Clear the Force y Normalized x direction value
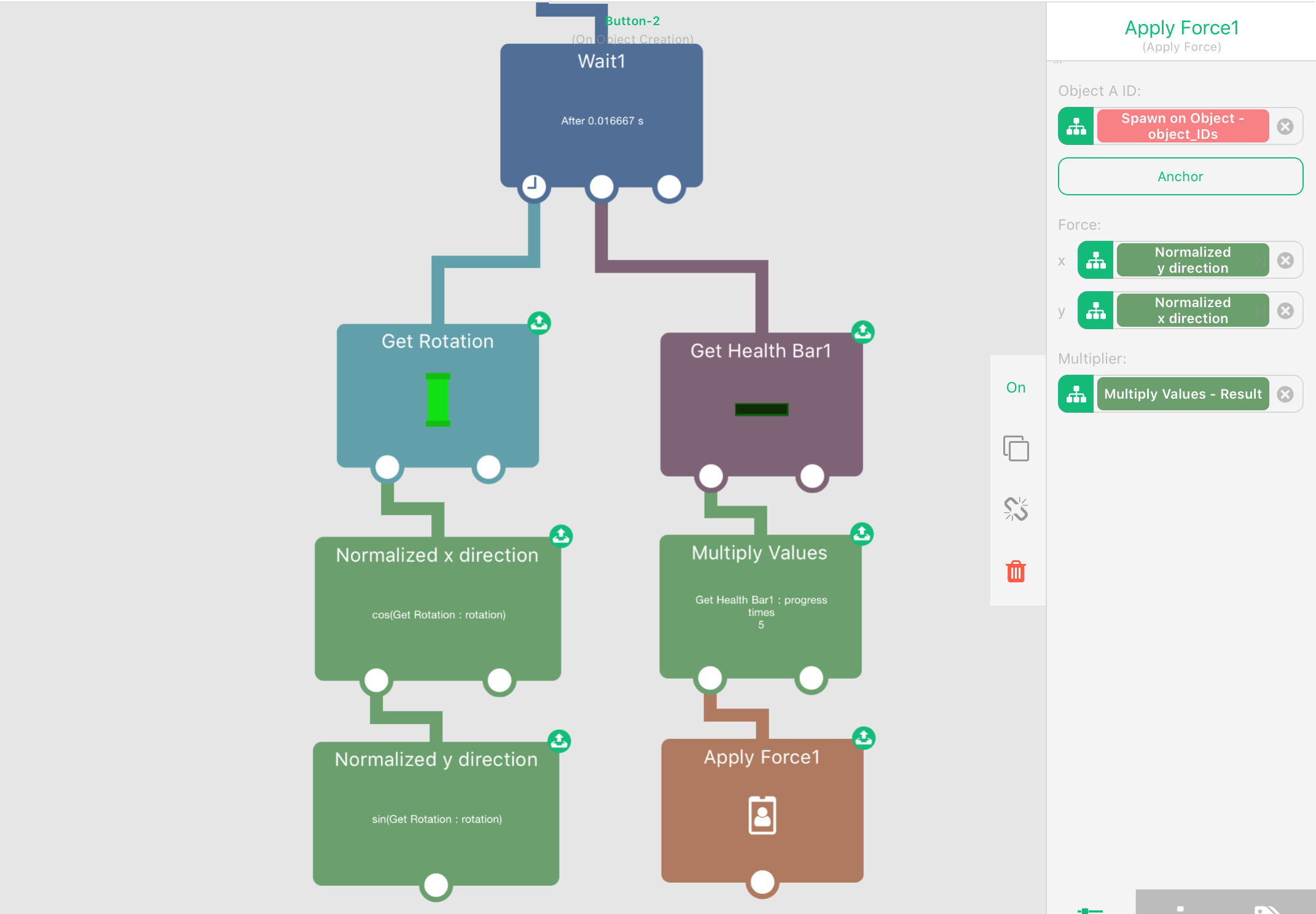This screenshot has height=914, width=1316. coord(1285,311)
